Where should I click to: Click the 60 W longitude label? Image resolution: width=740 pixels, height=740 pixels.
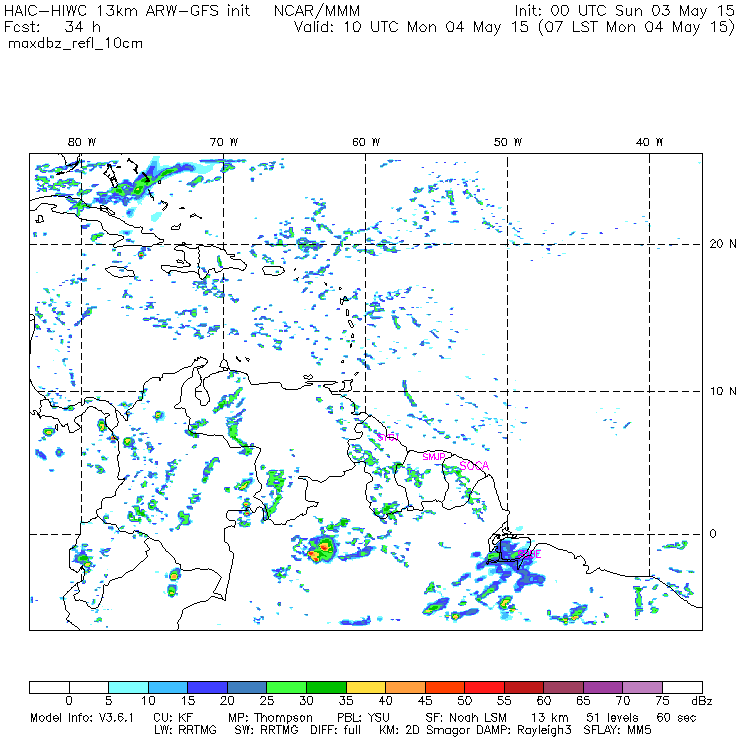tap(366, 142)
